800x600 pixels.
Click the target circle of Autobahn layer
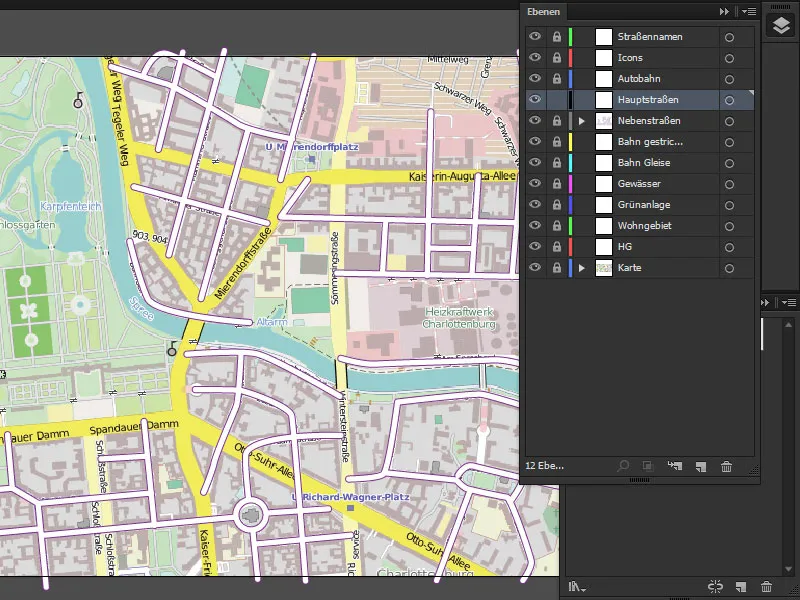730,79
